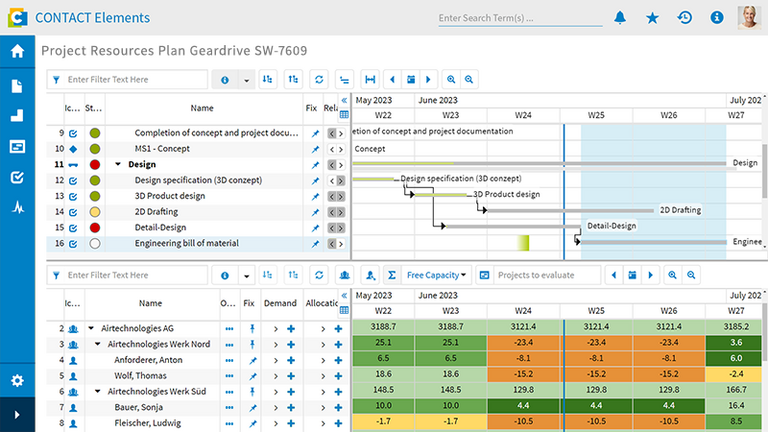Open the tasks checkmark sidebar icon
The image size is (768, 432).
point(17,177)
